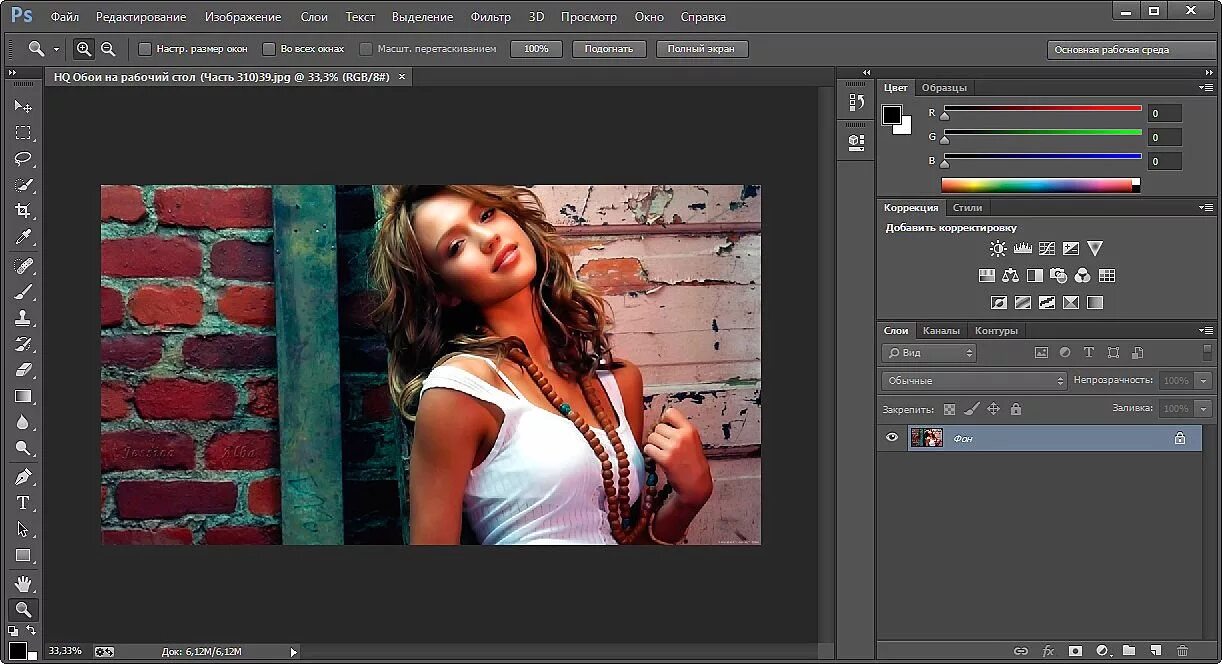The image size is (1222, 664).
Task: Add a Levels adjustment
Action: (x=1022, y=248)
